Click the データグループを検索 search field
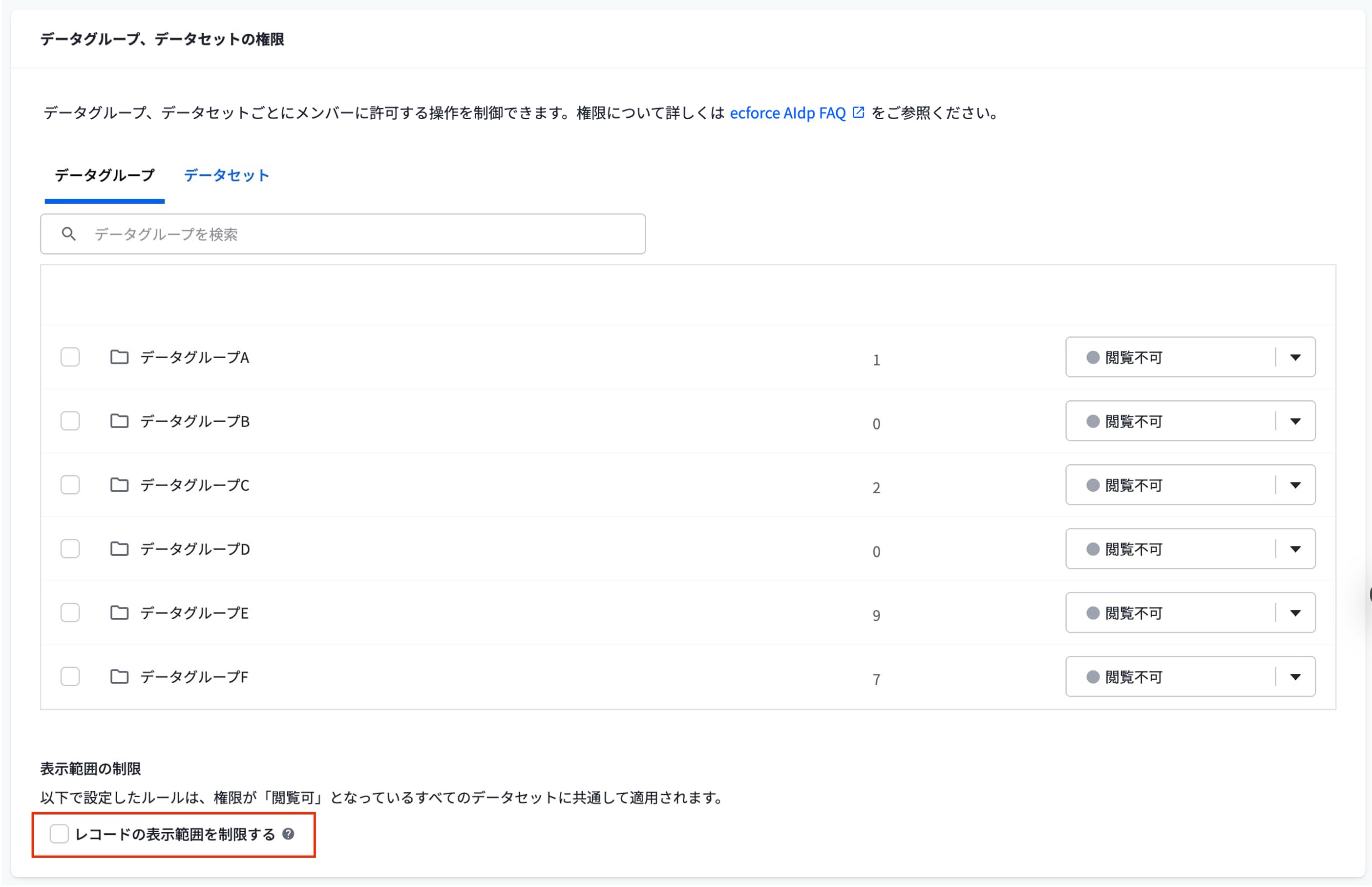The height and width of the screenshot is (887, 1372). (x=343, y=234)
